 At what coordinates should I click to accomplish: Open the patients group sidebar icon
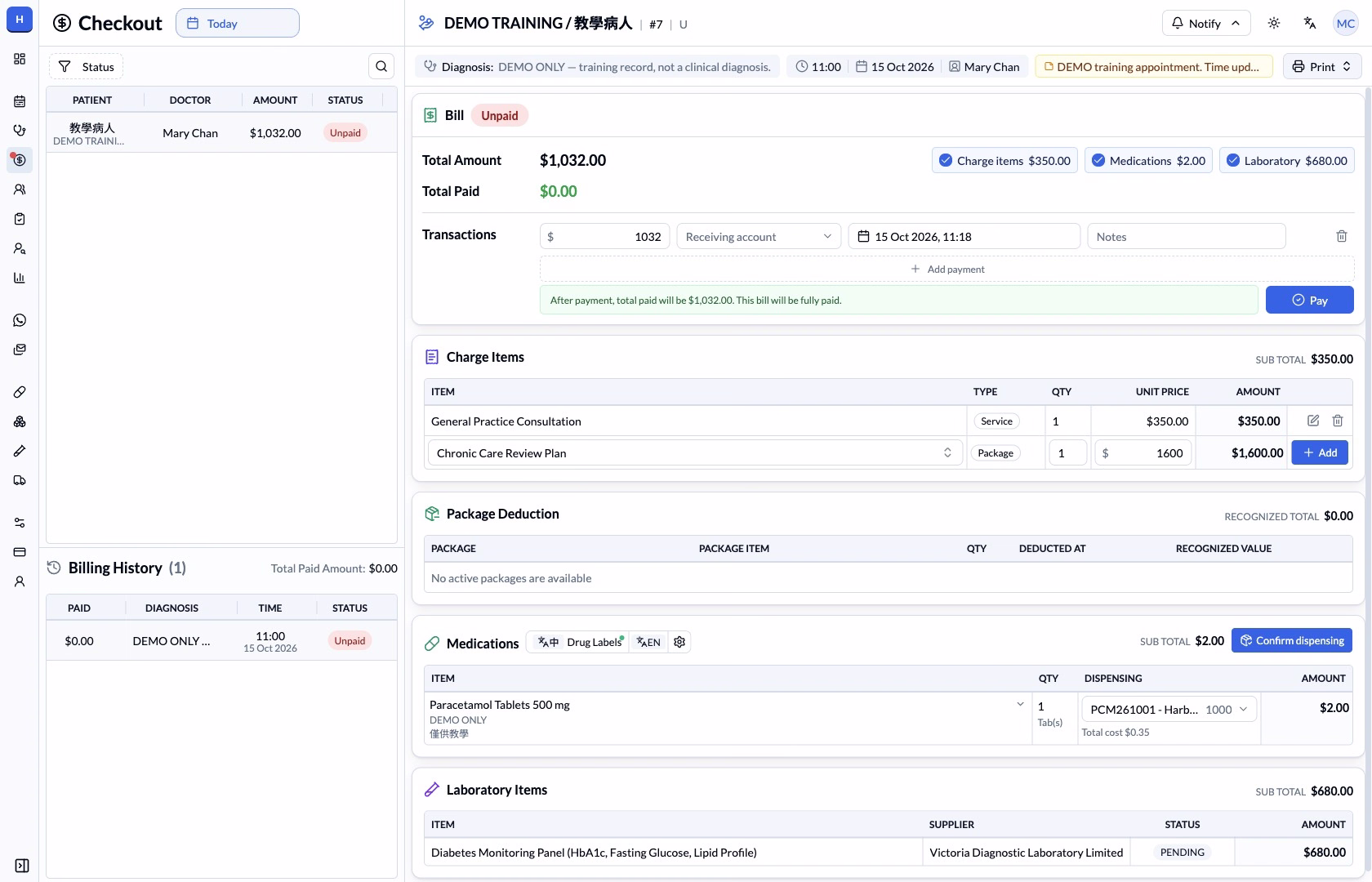(x=20, y=189)
